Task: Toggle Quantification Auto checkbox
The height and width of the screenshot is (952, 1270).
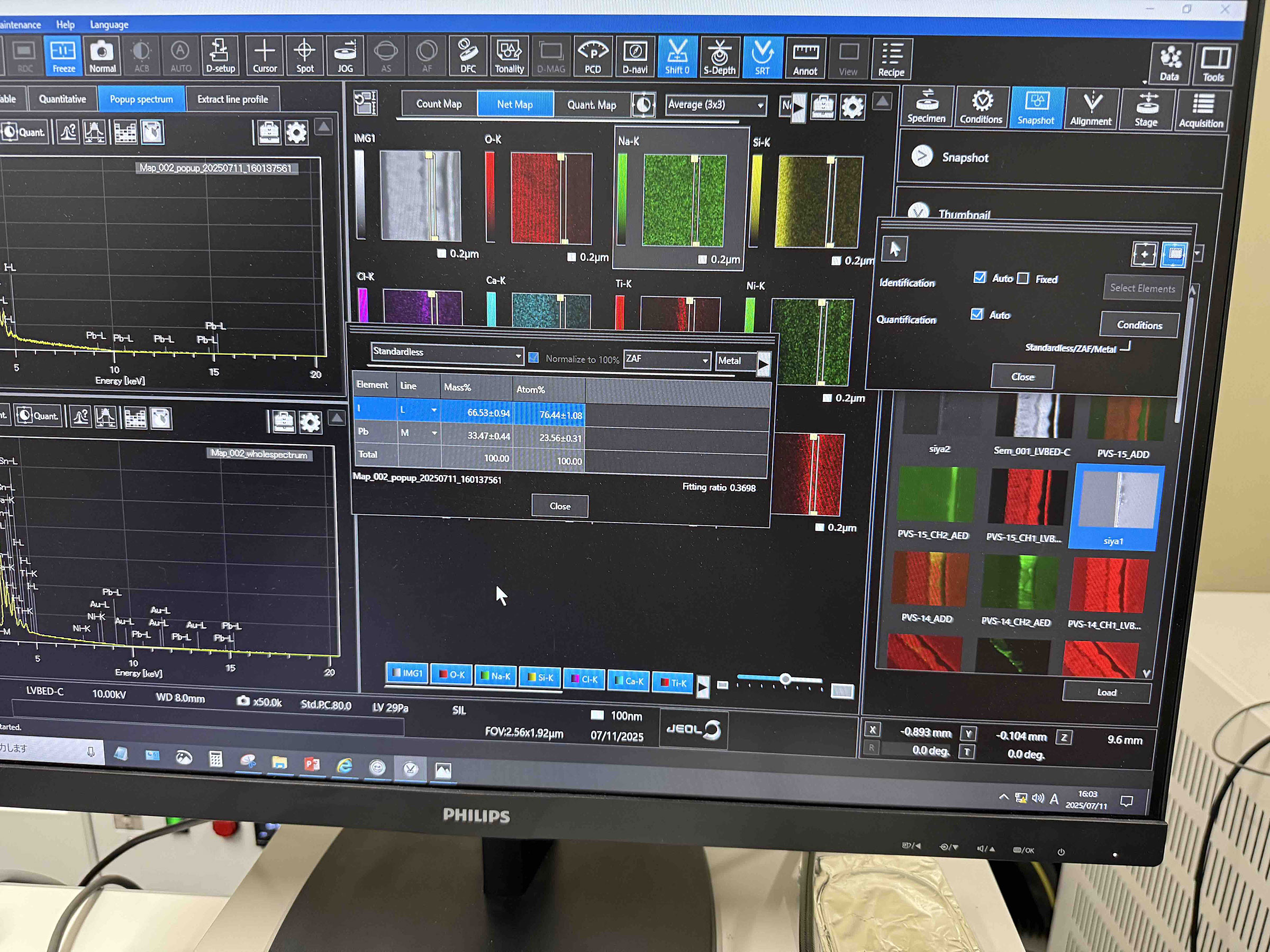Action: click(977, 315)
